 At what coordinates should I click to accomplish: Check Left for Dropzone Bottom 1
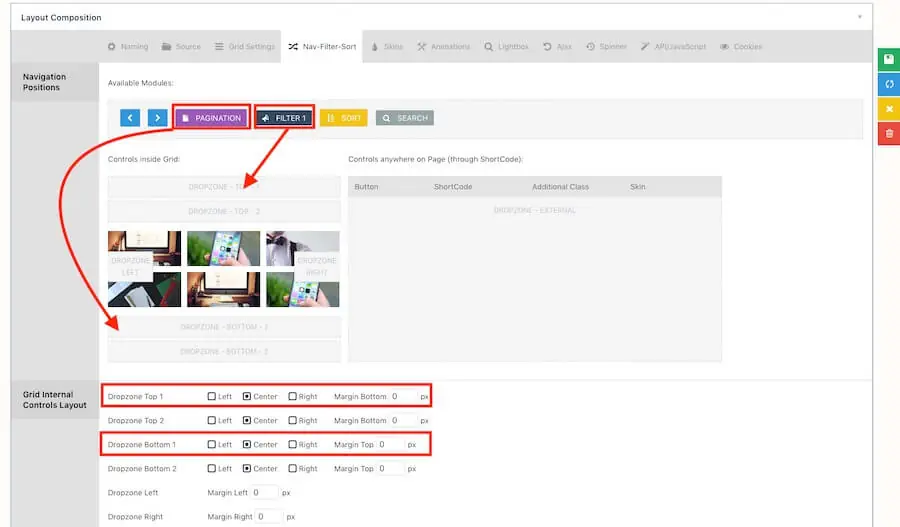click(x=212, y=444)
